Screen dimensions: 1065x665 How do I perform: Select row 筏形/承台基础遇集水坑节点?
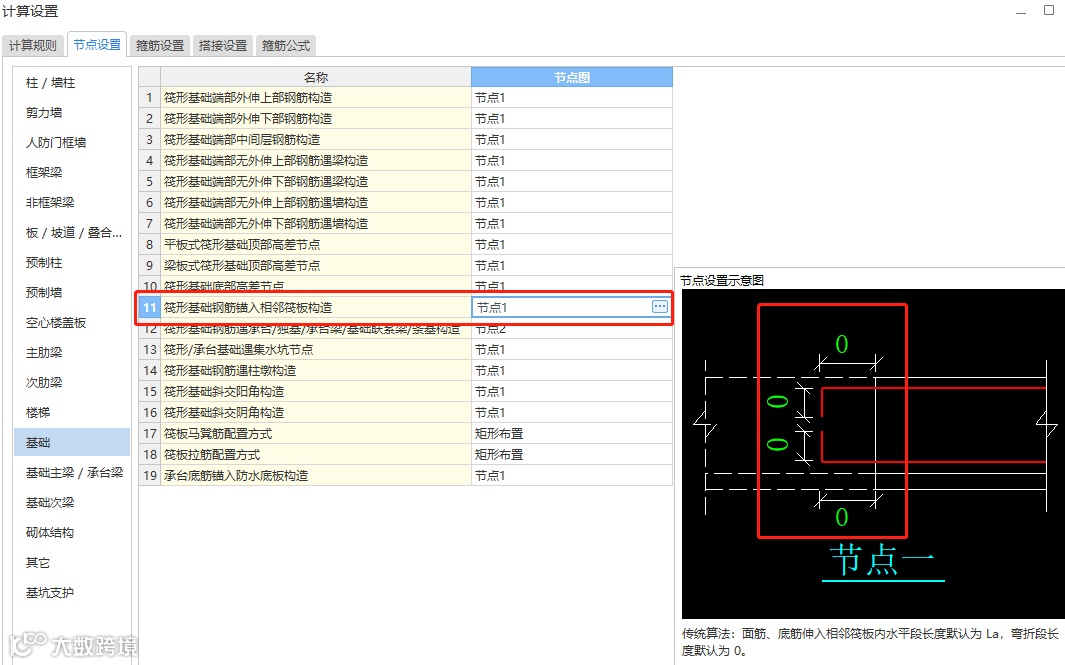pos(315,350)
